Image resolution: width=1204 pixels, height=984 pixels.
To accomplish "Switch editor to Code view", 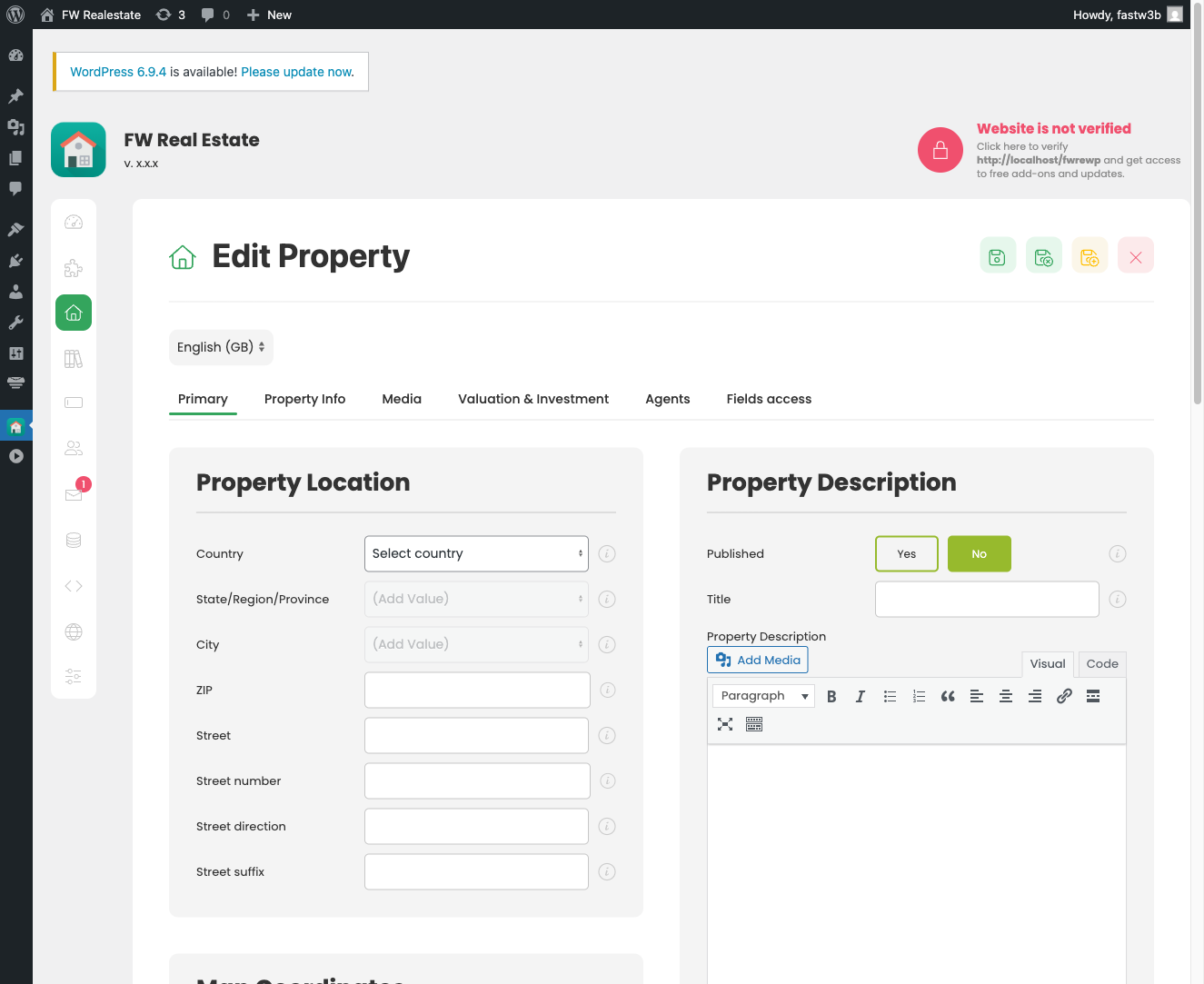I will (1101, 664).
